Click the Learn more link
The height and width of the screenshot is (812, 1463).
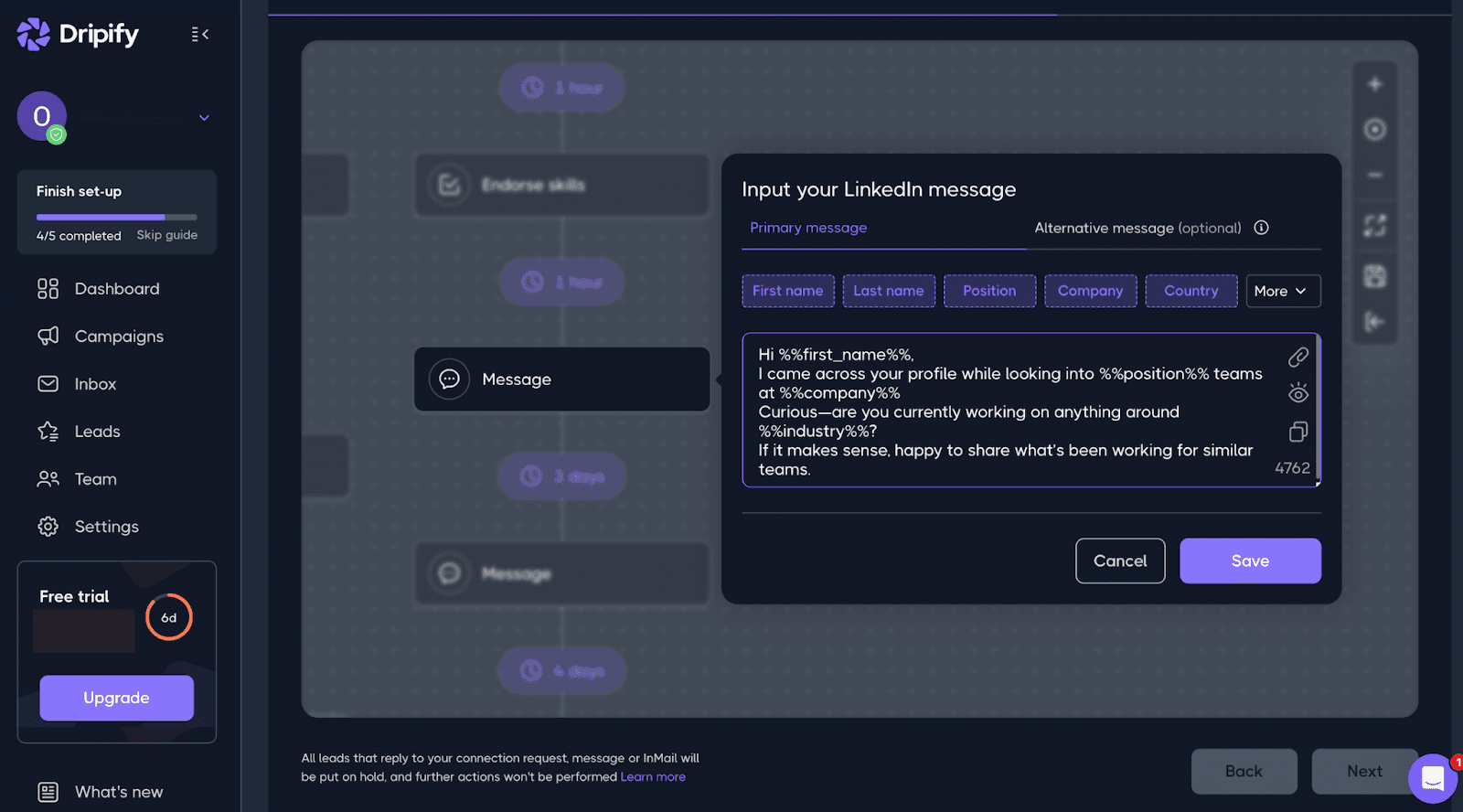(x=653, y=777)
